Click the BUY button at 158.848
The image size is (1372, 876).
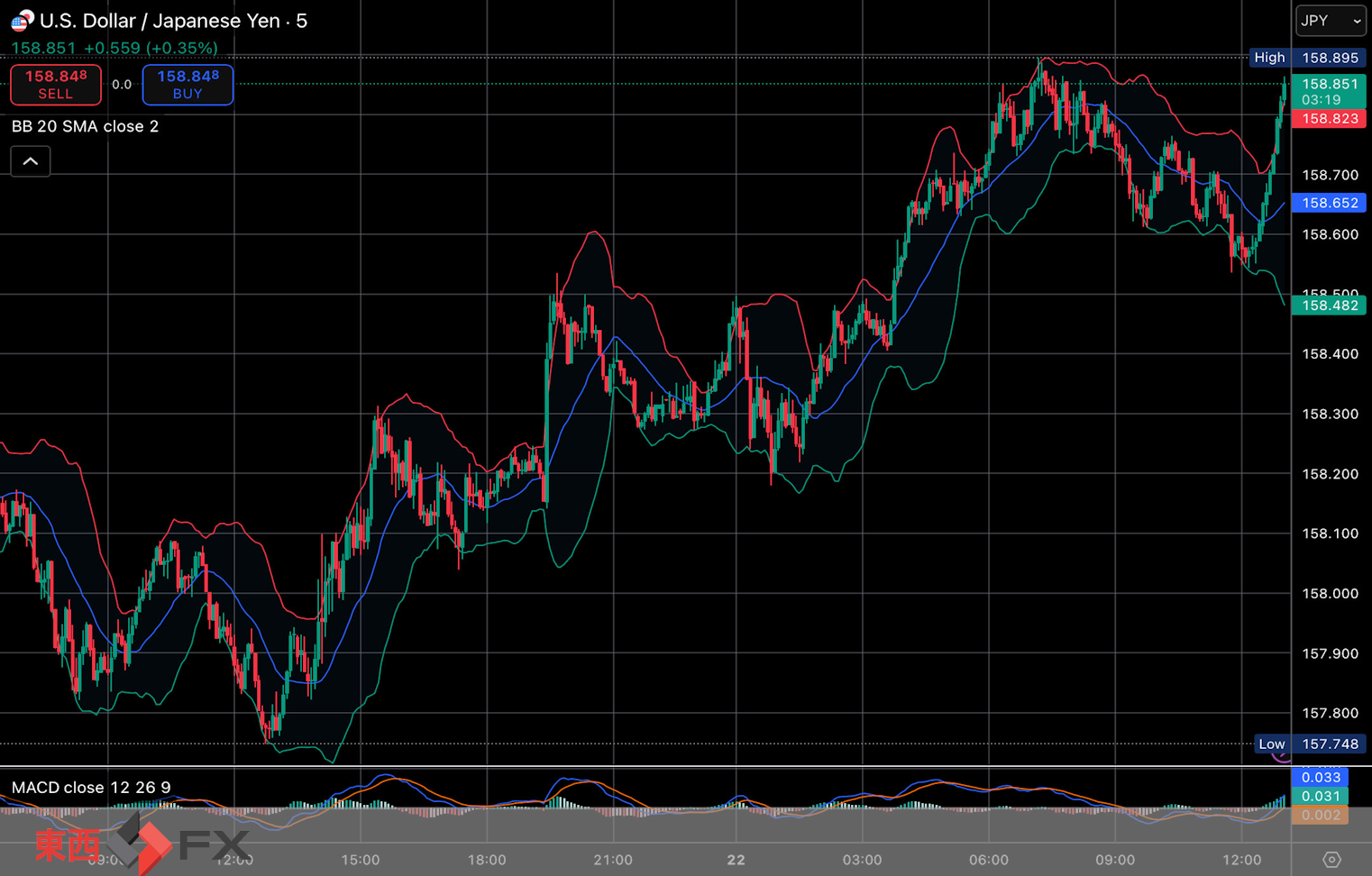tap(188, 85)
